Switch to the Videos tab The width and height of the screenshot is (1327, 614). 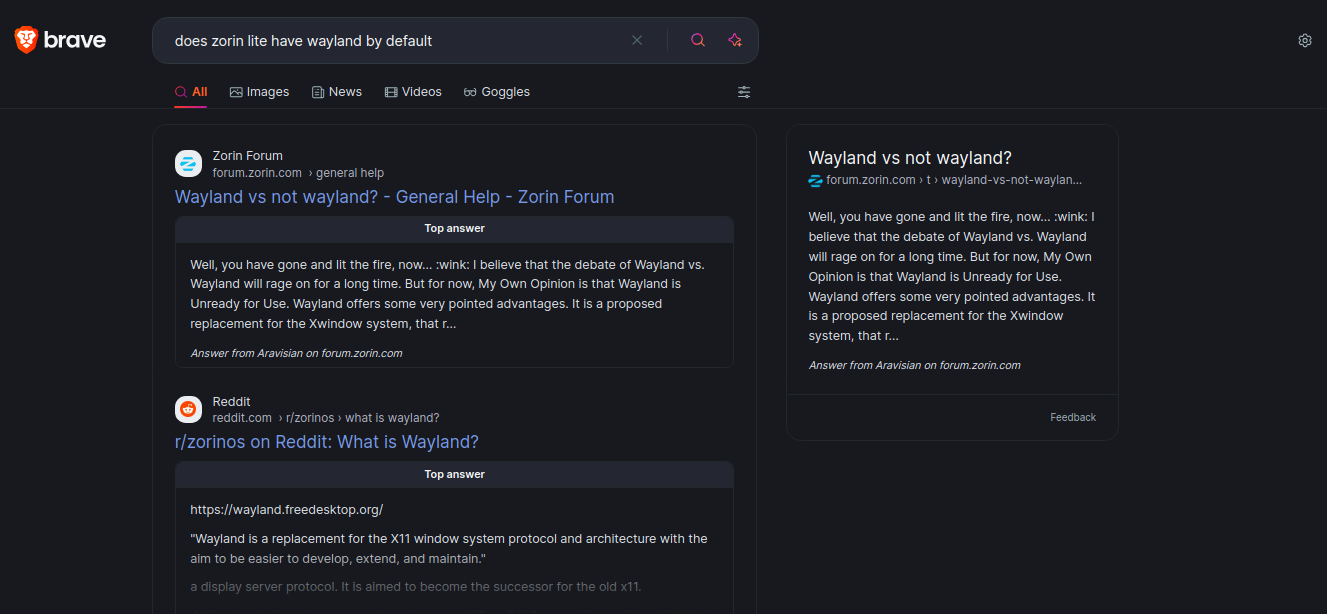pos(413,92)
